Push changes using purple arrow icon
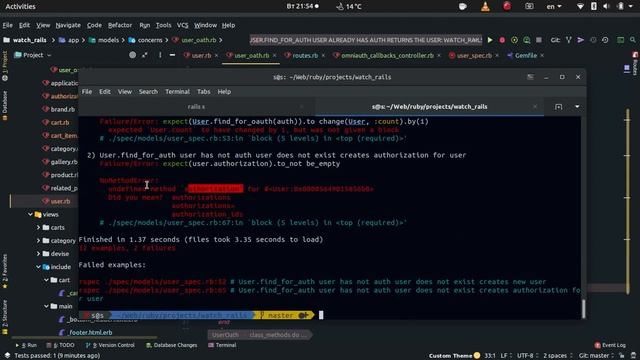This screenshot has height=360, width=640. (580, 40)
